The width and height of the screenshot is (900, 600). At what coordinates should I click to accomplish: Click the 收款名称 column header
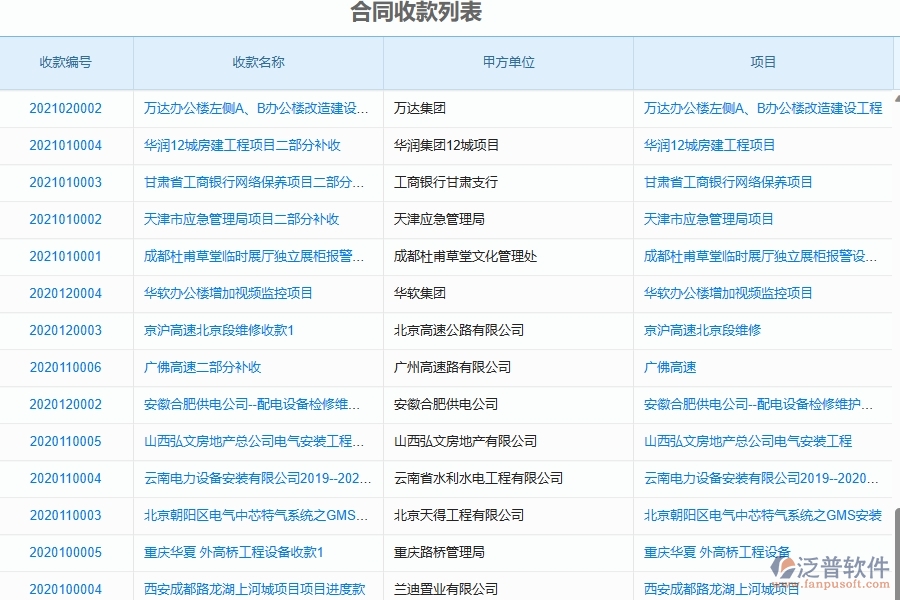point(257,61)
